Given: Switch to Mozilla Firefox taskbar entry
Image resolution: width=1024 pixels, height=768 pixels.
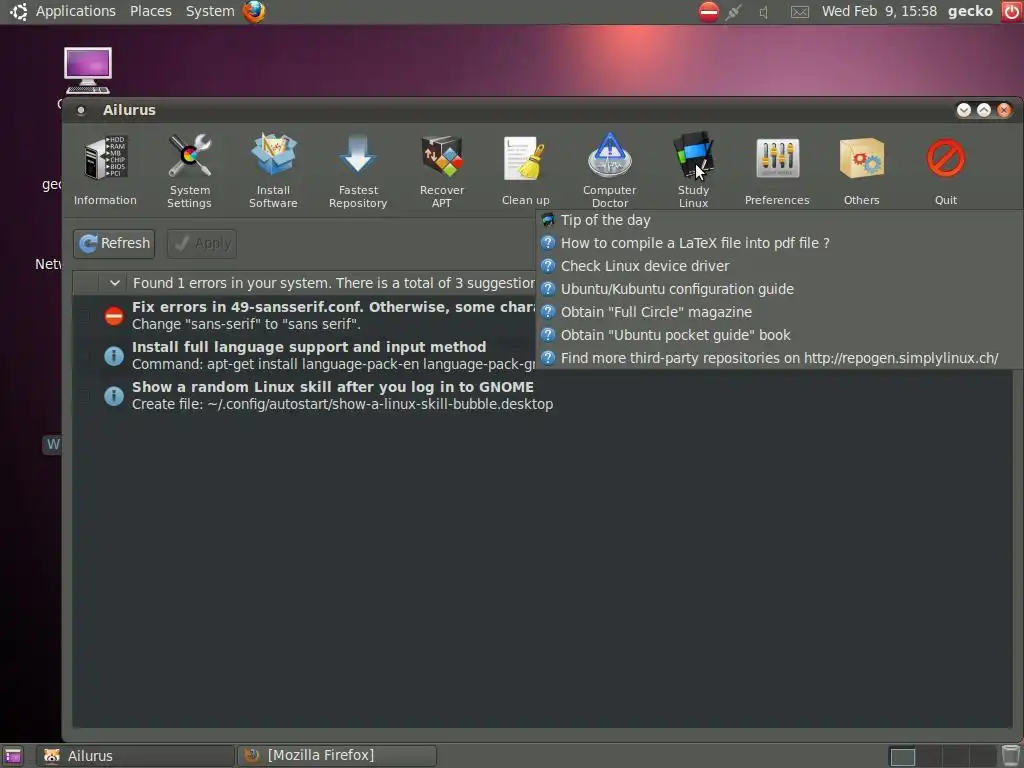Looking at the screenshot, I should (337, 756).
